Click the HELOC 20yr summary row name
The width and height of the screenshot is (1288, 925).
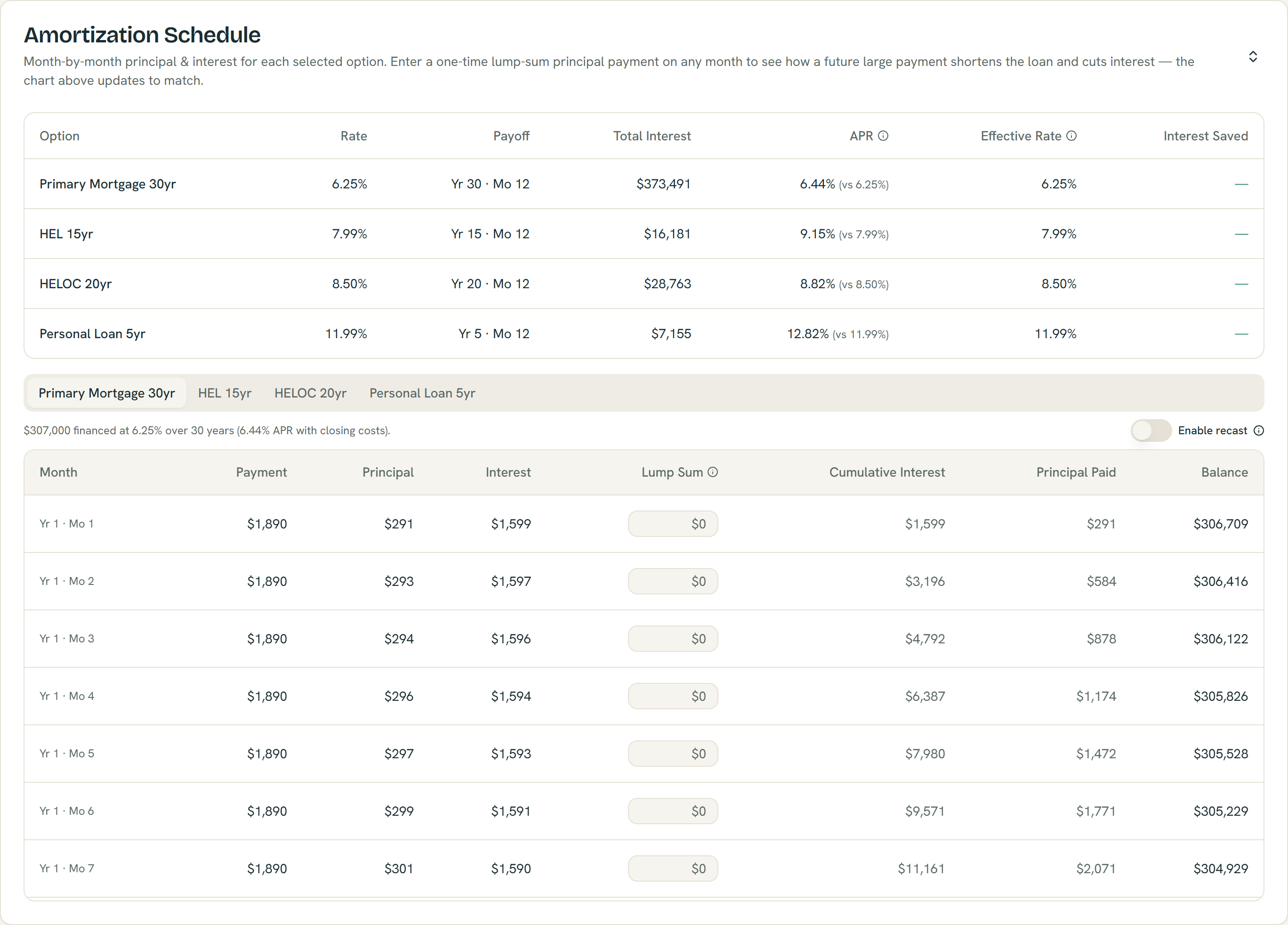click(75, 284)
